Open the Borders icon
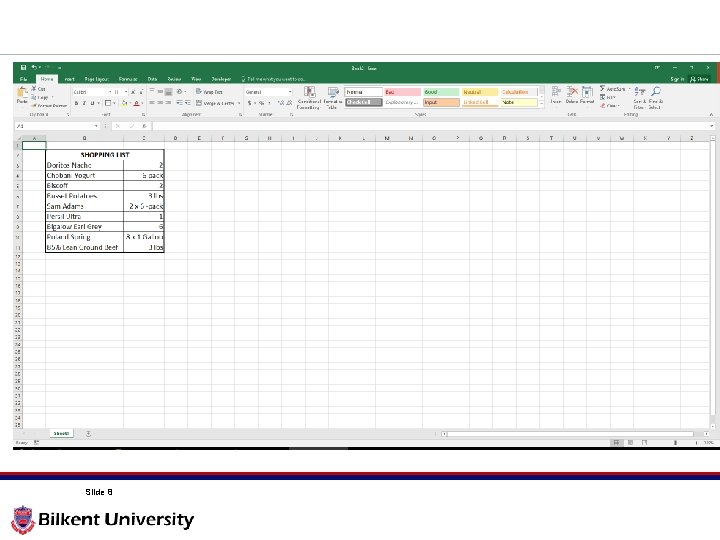 pos(108,103)
